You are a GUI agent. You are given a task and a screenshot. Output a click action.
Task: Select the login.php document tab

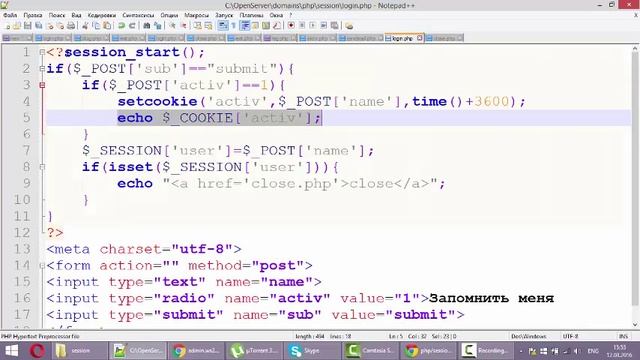point(402,38)
